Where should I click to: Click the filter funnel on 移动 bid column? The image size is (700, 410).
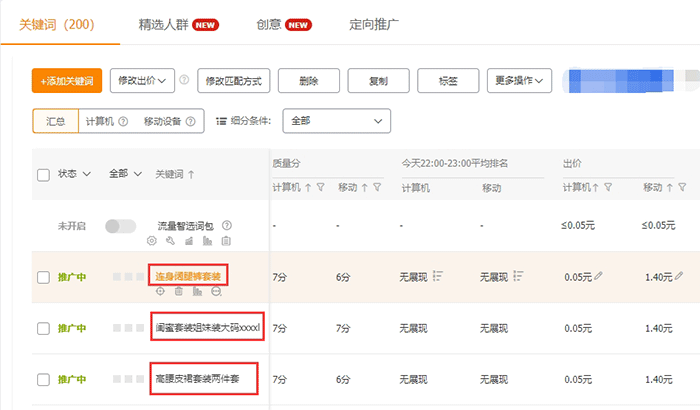click(x=682, y=188)
